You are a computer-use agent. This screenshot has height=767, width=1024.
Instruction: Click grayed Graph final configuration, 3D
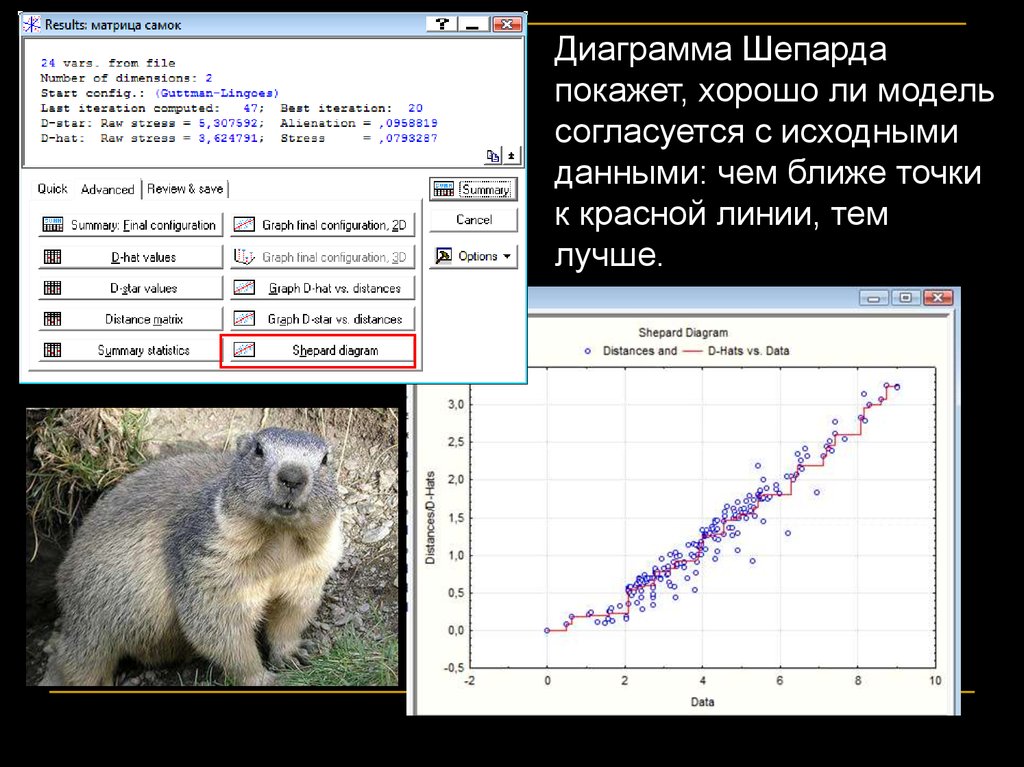[323, 257]
